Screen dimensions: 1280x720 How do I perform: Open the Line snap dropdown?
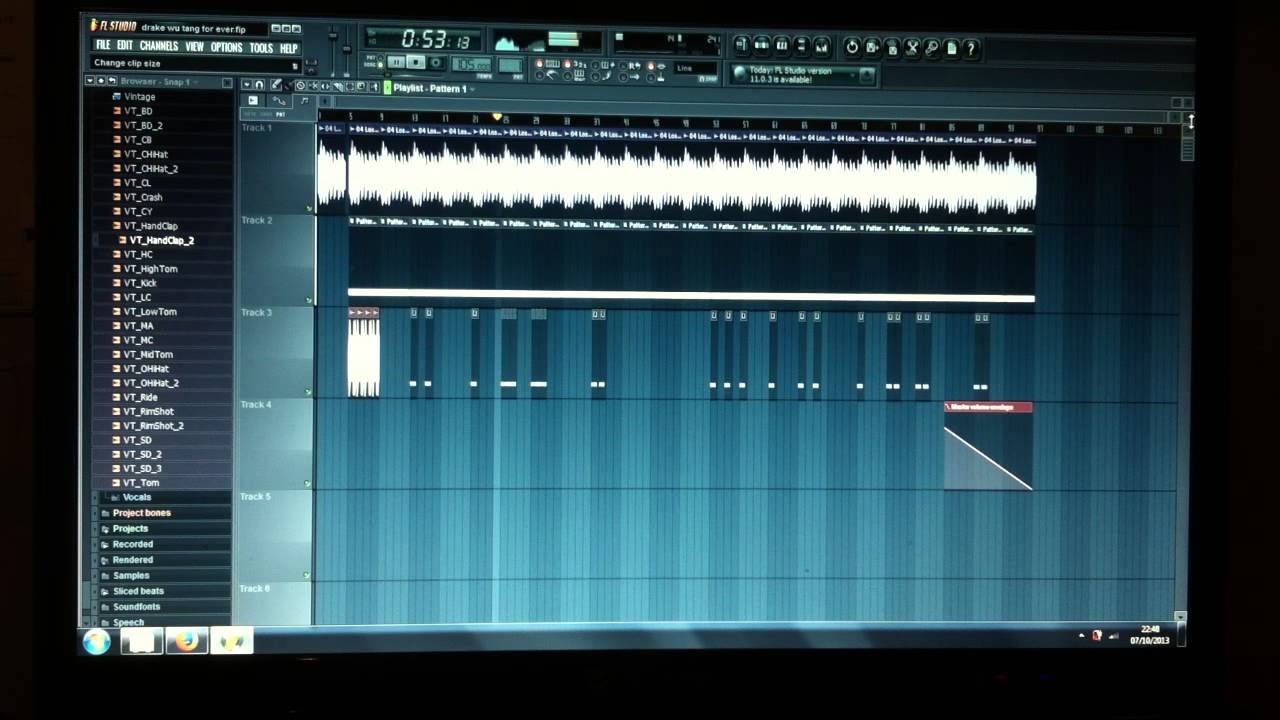pyautogui.click(x=696, y=68)
